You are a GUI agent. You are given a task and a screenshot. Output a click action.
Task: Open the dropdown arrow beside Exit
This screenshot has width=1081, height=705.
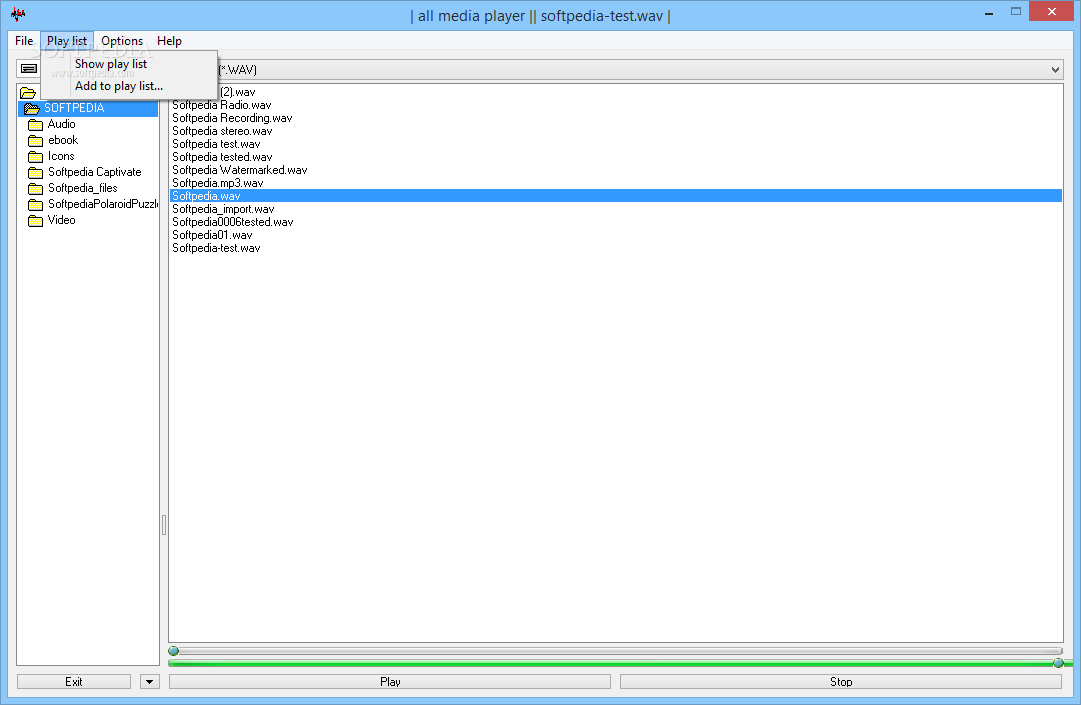click(x=150, y=682)
